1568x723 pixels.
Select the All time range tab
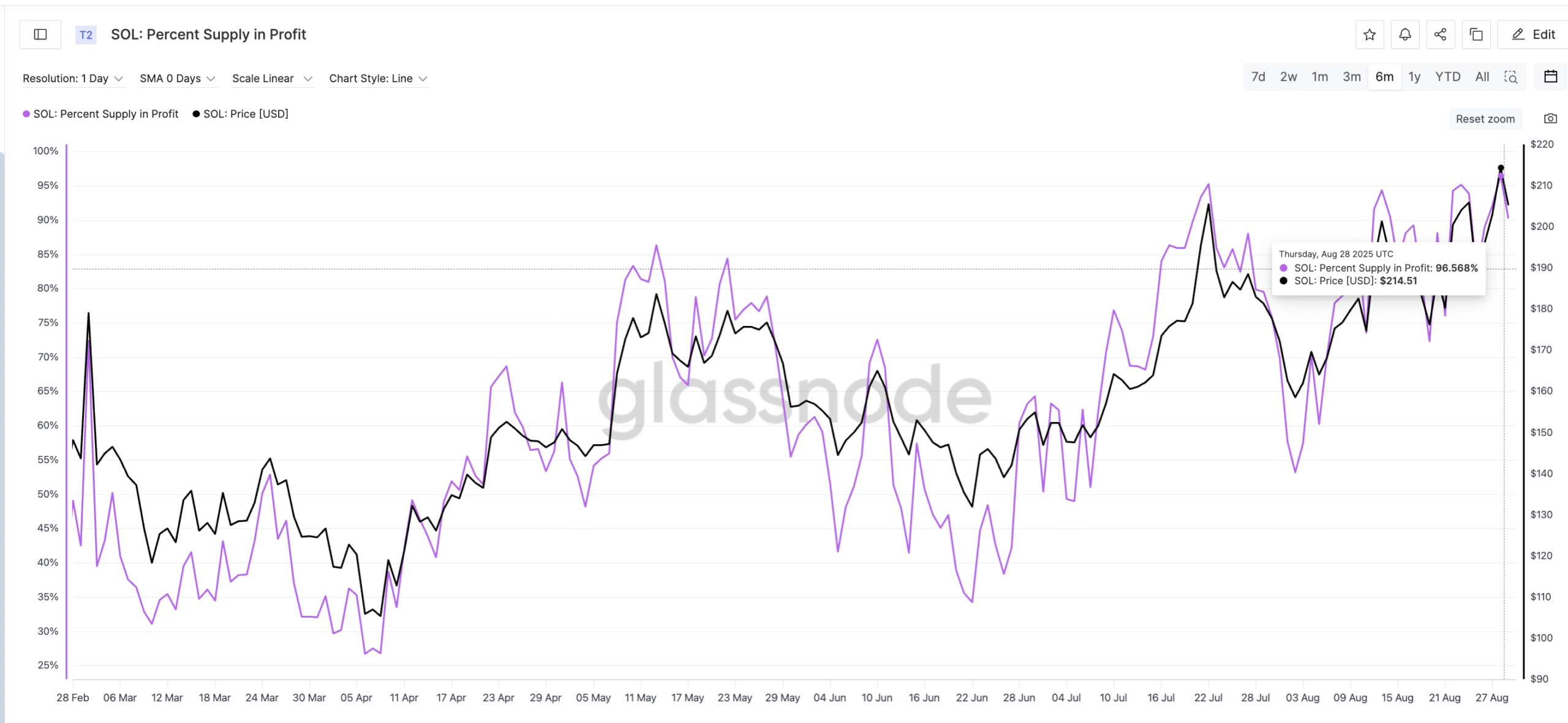tap(1482, 77)
